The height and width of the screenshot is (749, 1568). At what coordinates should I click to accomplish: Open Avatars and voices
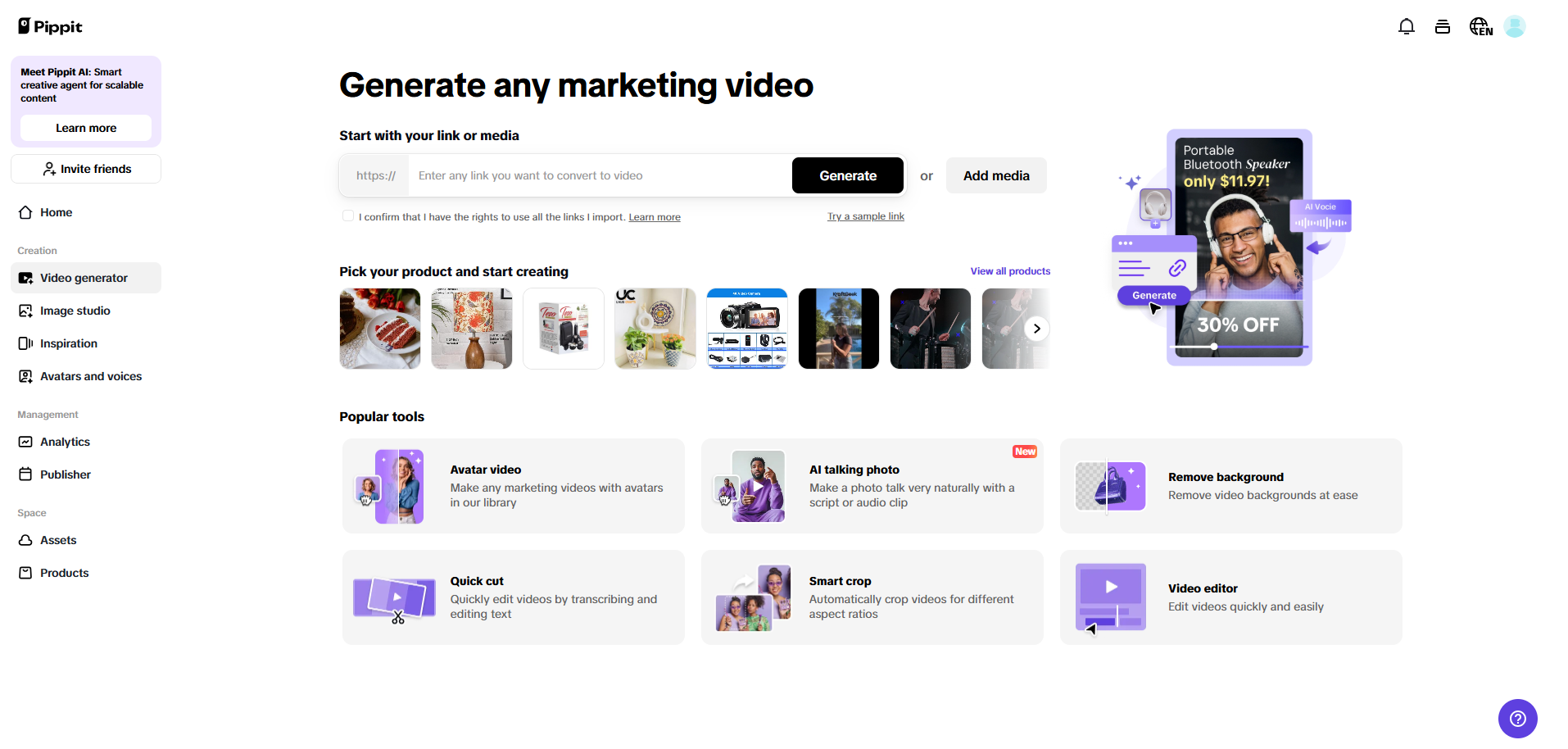tap(86, 376)
